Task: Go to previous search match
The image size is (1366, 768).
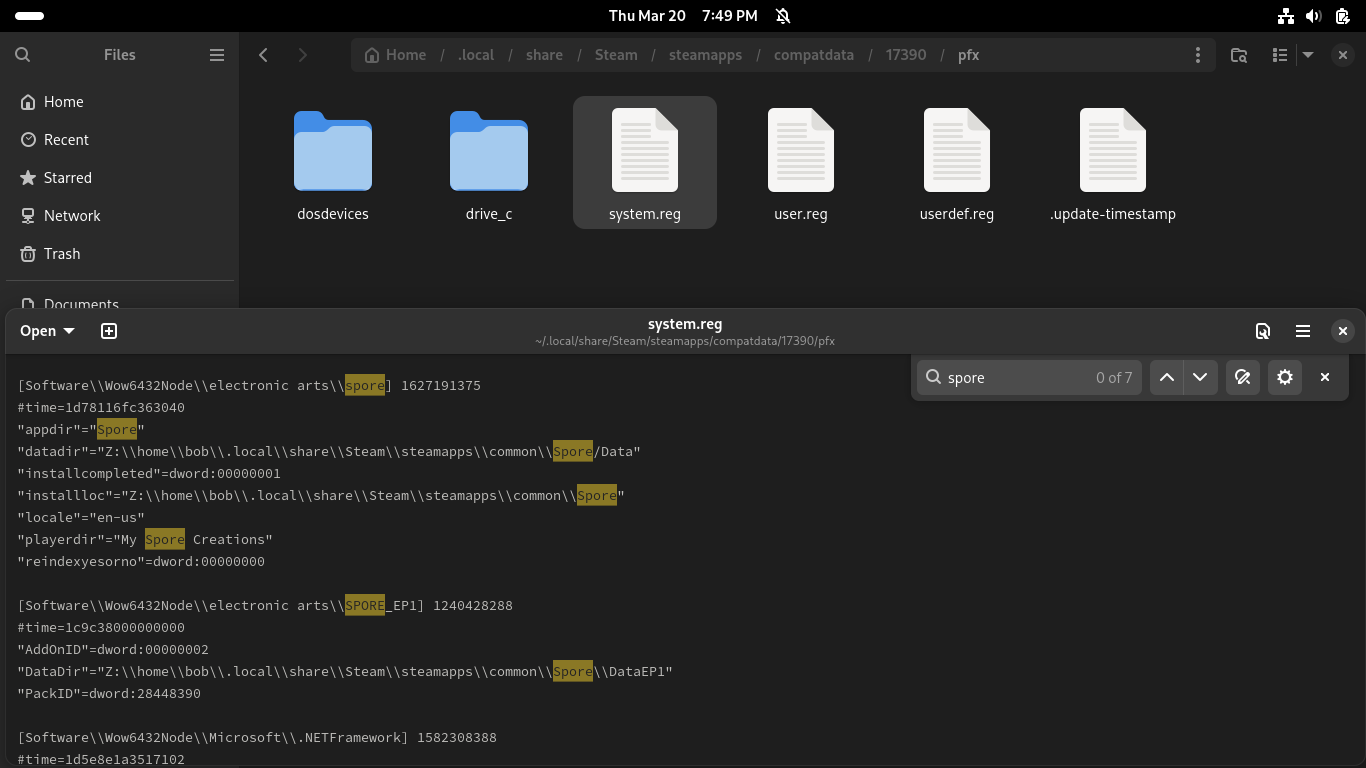Action: pos(1167,377)
